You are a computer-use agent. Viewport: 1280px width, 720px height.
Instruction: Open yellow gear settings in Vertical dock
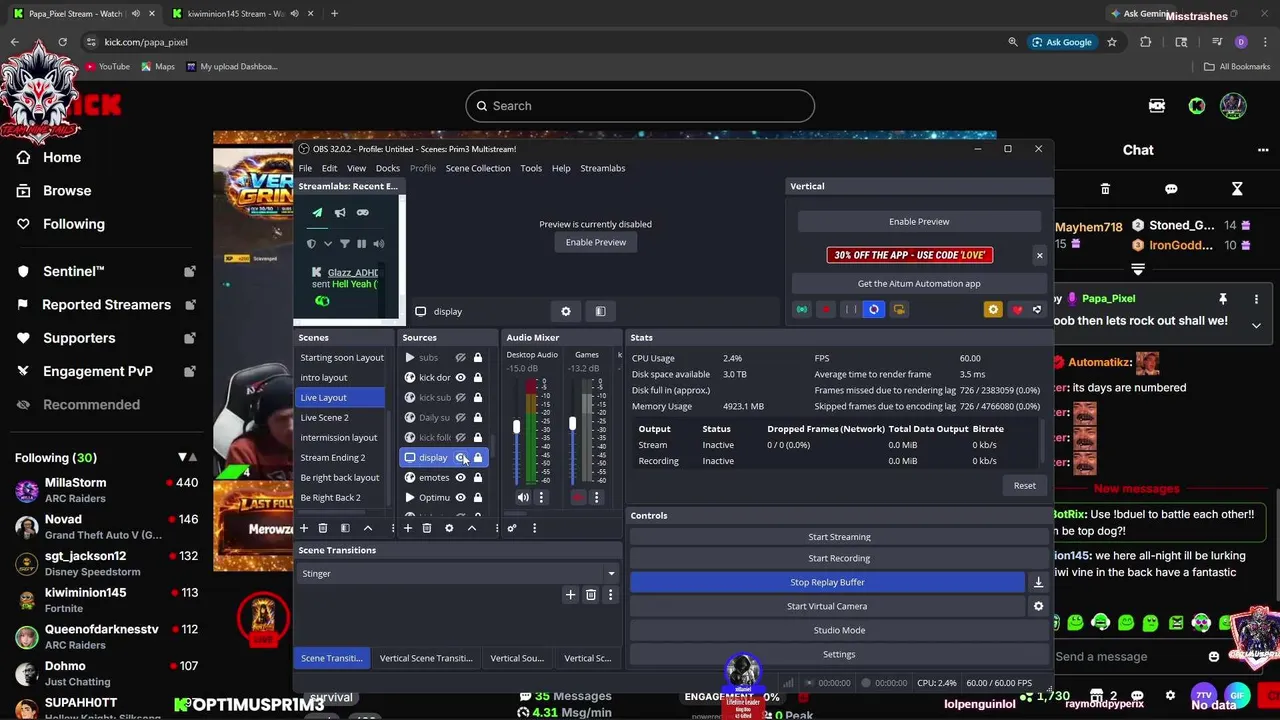993,310
